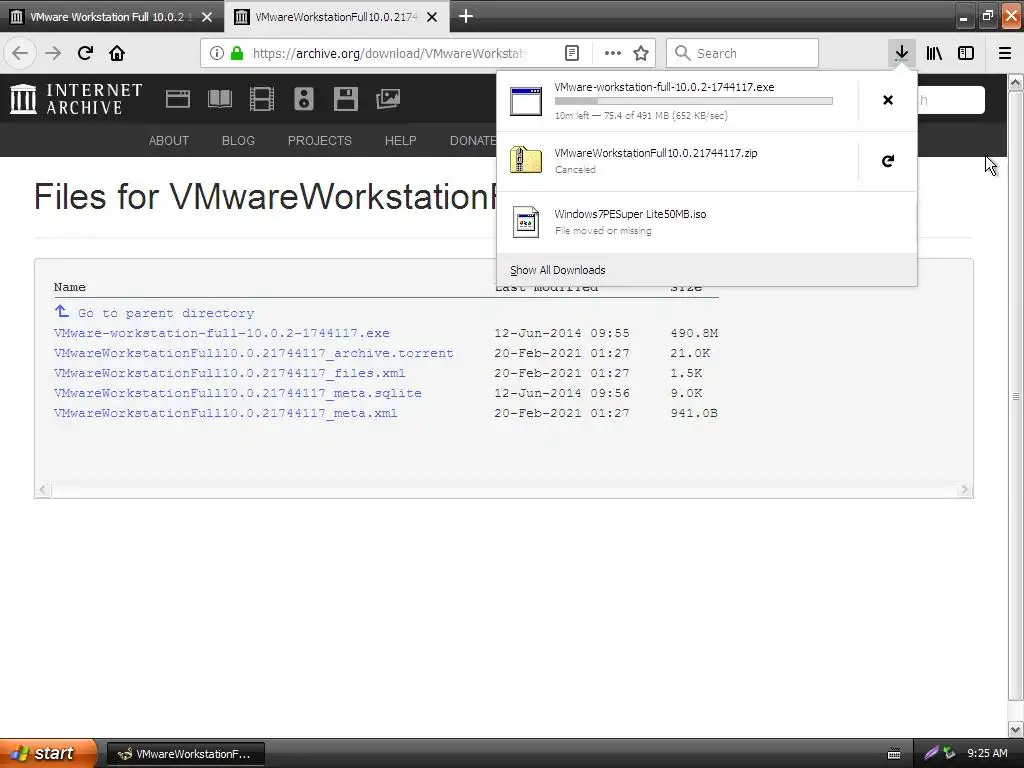Screen dimensions: 1024x768
Task: Retry the canceled zip download
Action: (x=888, y=161)
